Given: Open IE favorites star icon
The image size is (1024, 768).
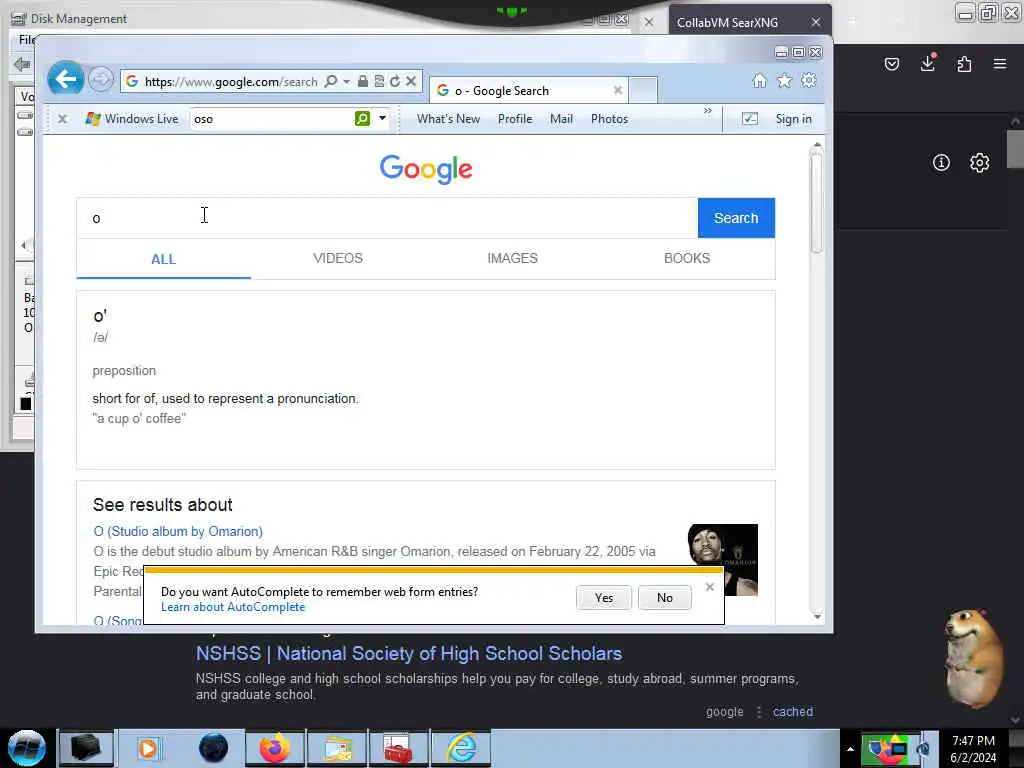Looking at the screenshot, I should [784, 80].
